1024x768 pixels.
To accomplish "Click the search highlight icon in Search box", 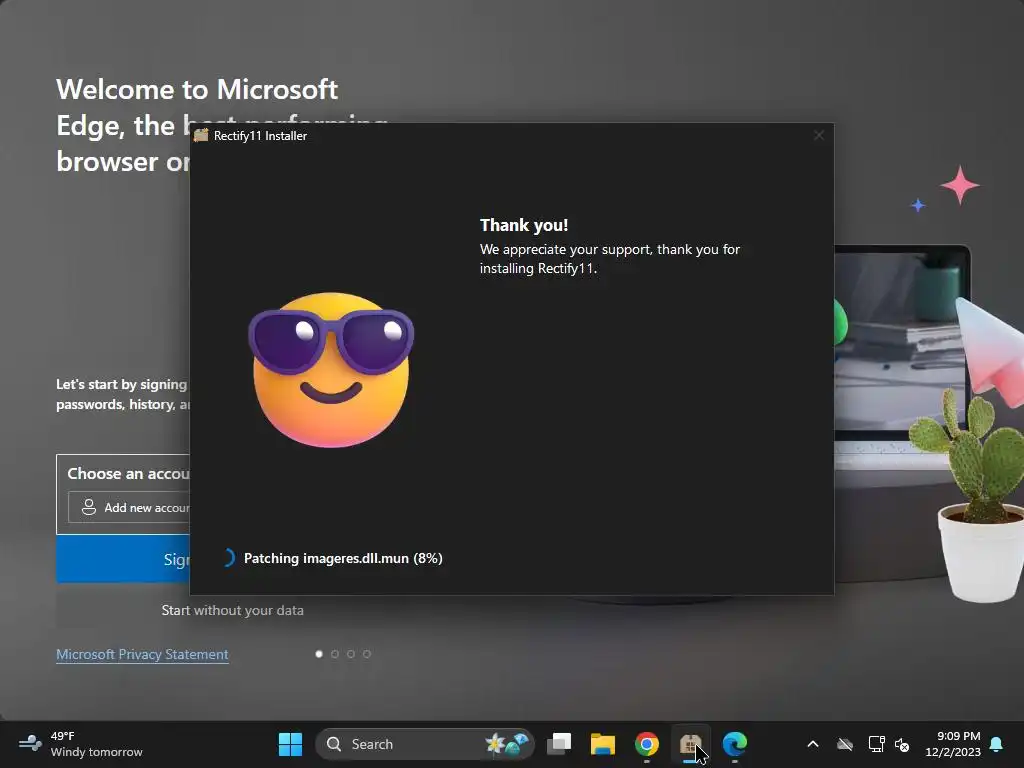I will (x=507, y=744).
